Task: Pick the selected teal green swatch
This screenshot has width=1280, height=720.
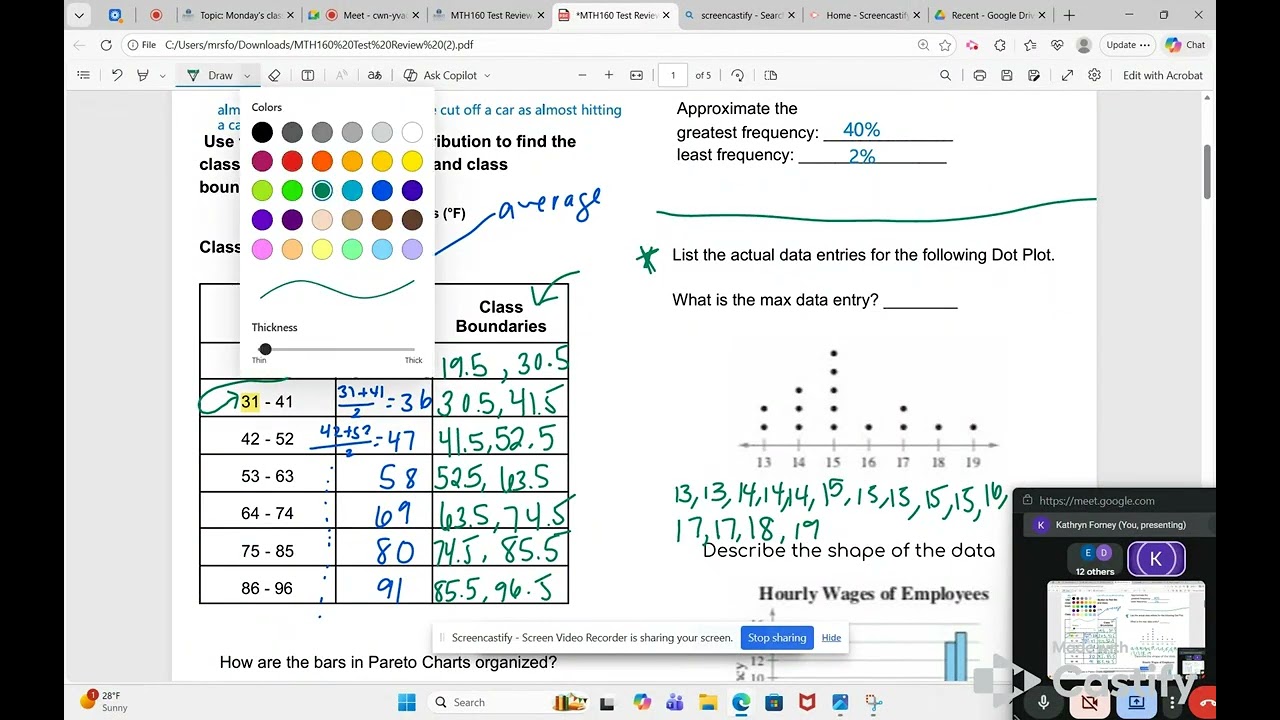Action: [322, 190]
